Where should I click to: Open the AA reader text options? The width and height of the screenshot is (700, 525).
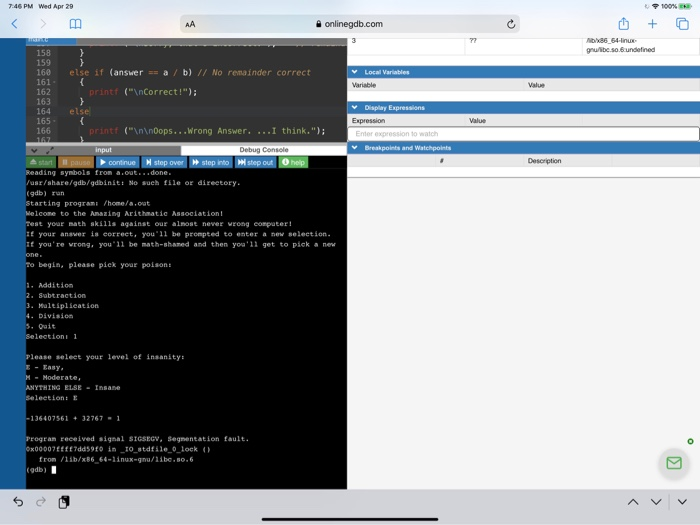click(190, 24)
